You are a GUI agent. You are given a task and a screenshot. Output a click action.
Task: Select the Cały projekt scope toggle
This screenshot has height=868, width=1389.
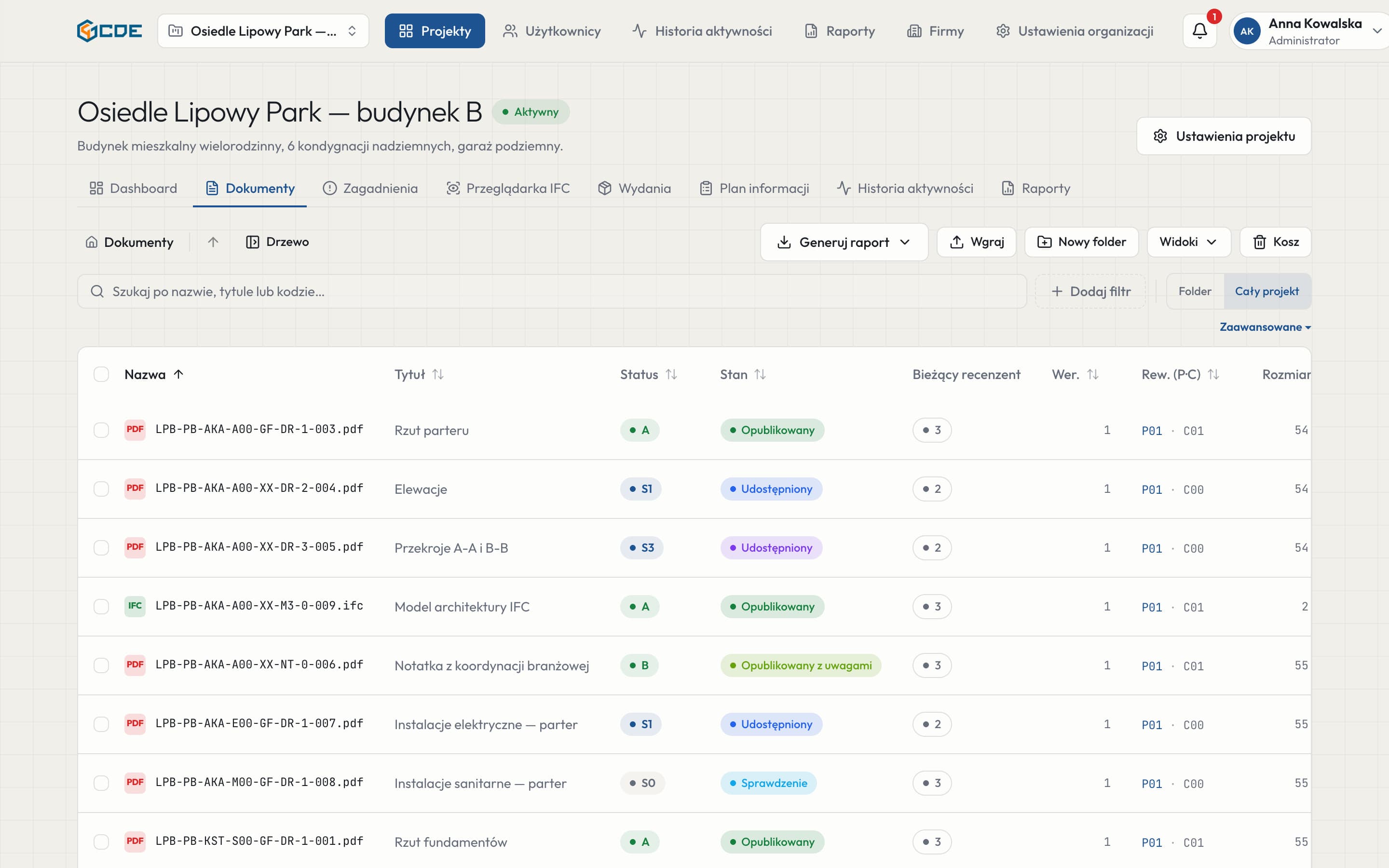coord(1267,292)
